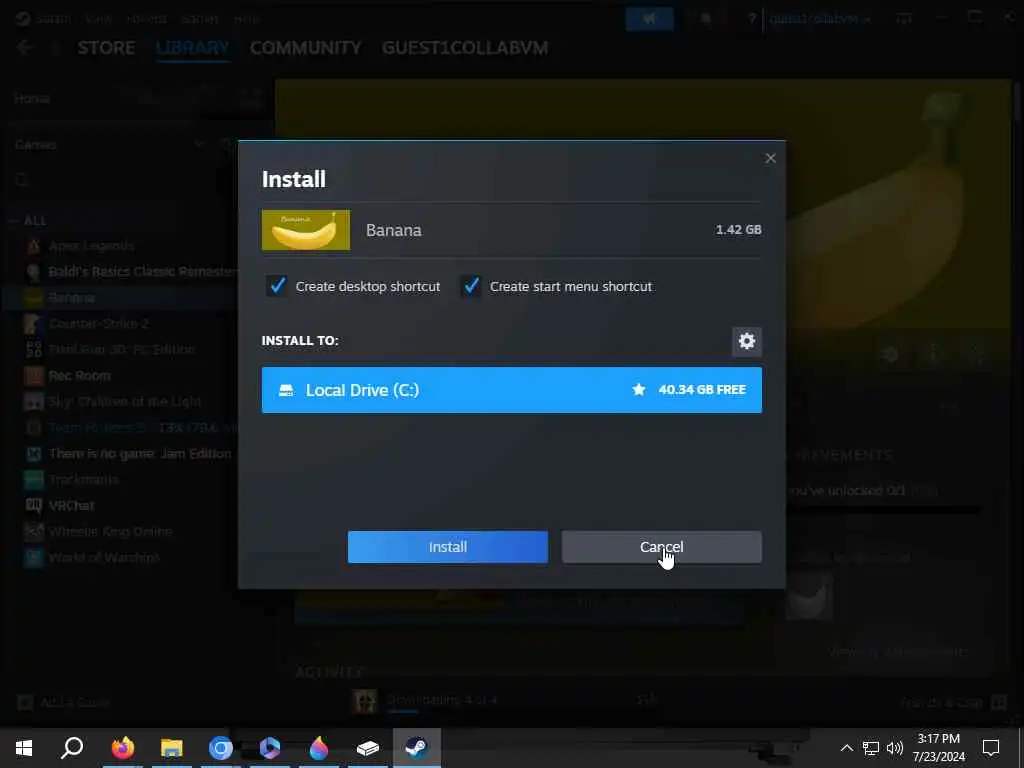Switch to the STORE tab

106,48
